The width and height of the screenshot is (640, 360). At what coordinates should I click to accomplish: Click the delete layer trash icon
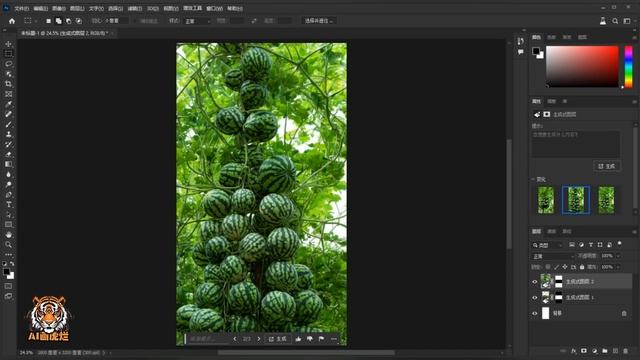click(625, 351)
